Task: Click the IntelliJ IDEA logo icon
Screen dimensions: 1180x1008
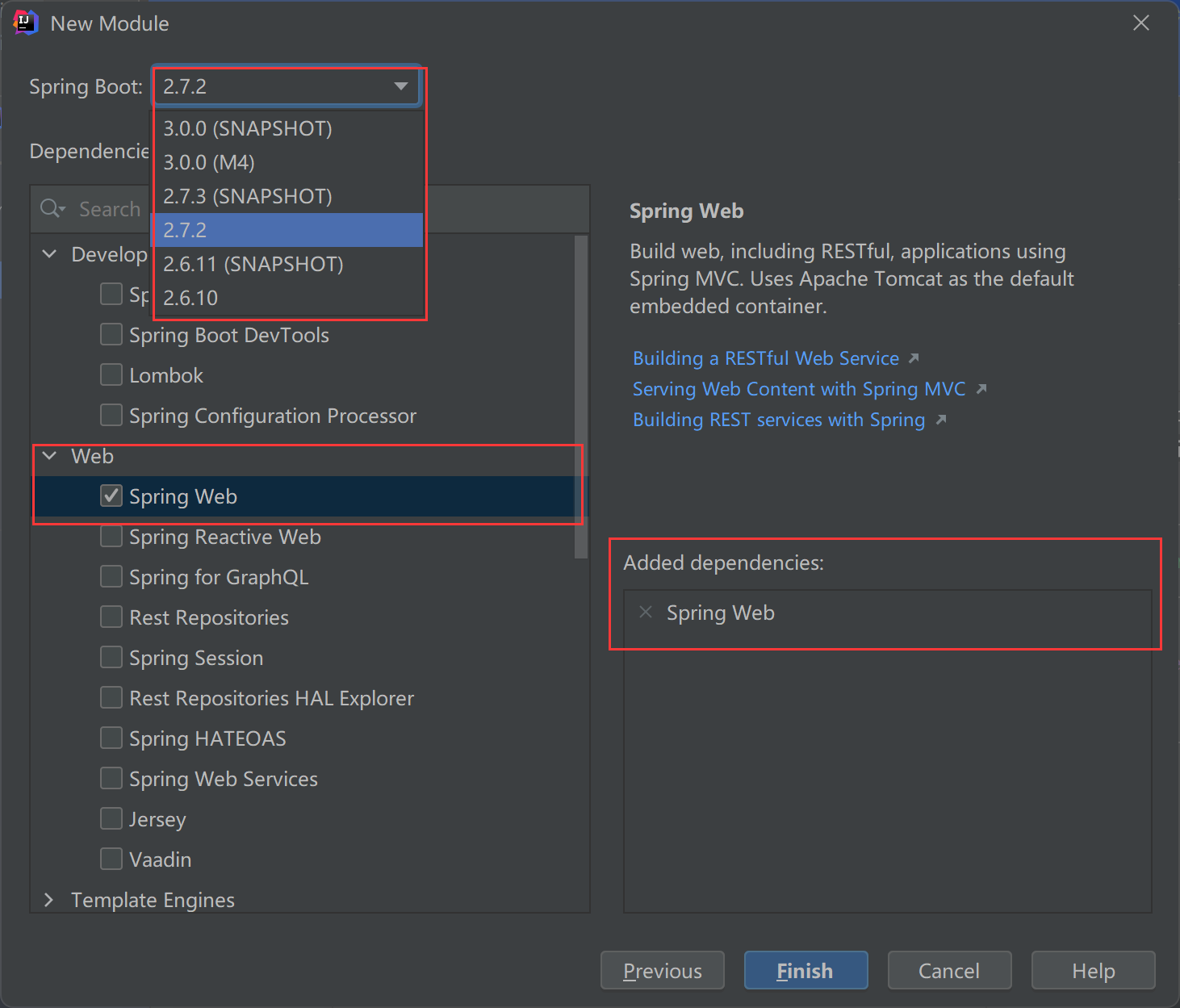Action: pos(25,23)
